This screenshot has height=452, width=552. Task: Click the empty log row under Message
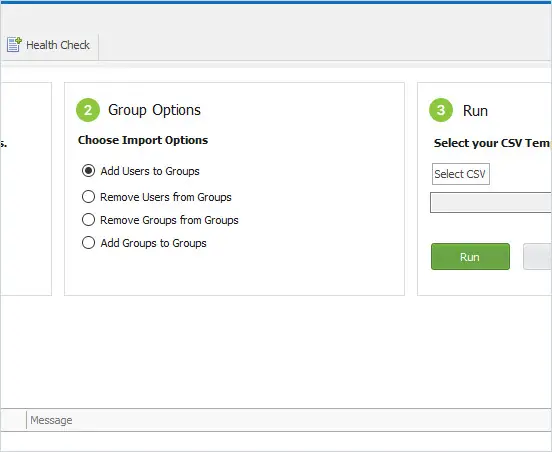[x=276, y=441]
